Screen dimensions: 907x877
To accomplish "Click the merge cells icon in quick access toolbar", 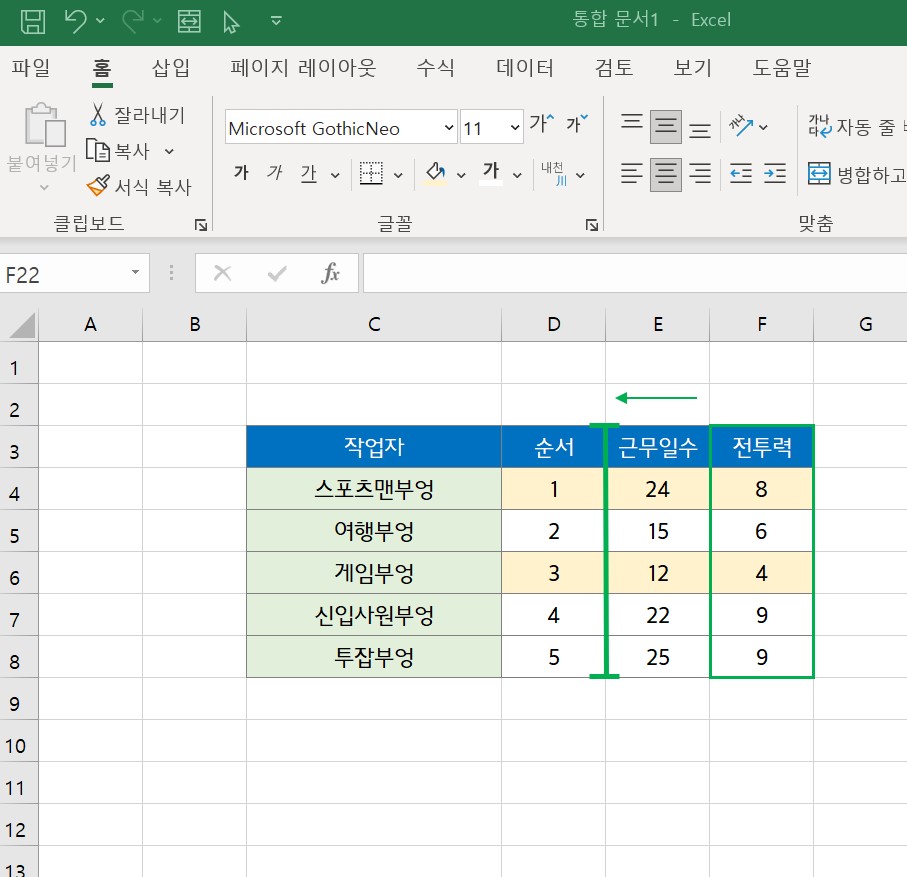I will pos(189,21).
